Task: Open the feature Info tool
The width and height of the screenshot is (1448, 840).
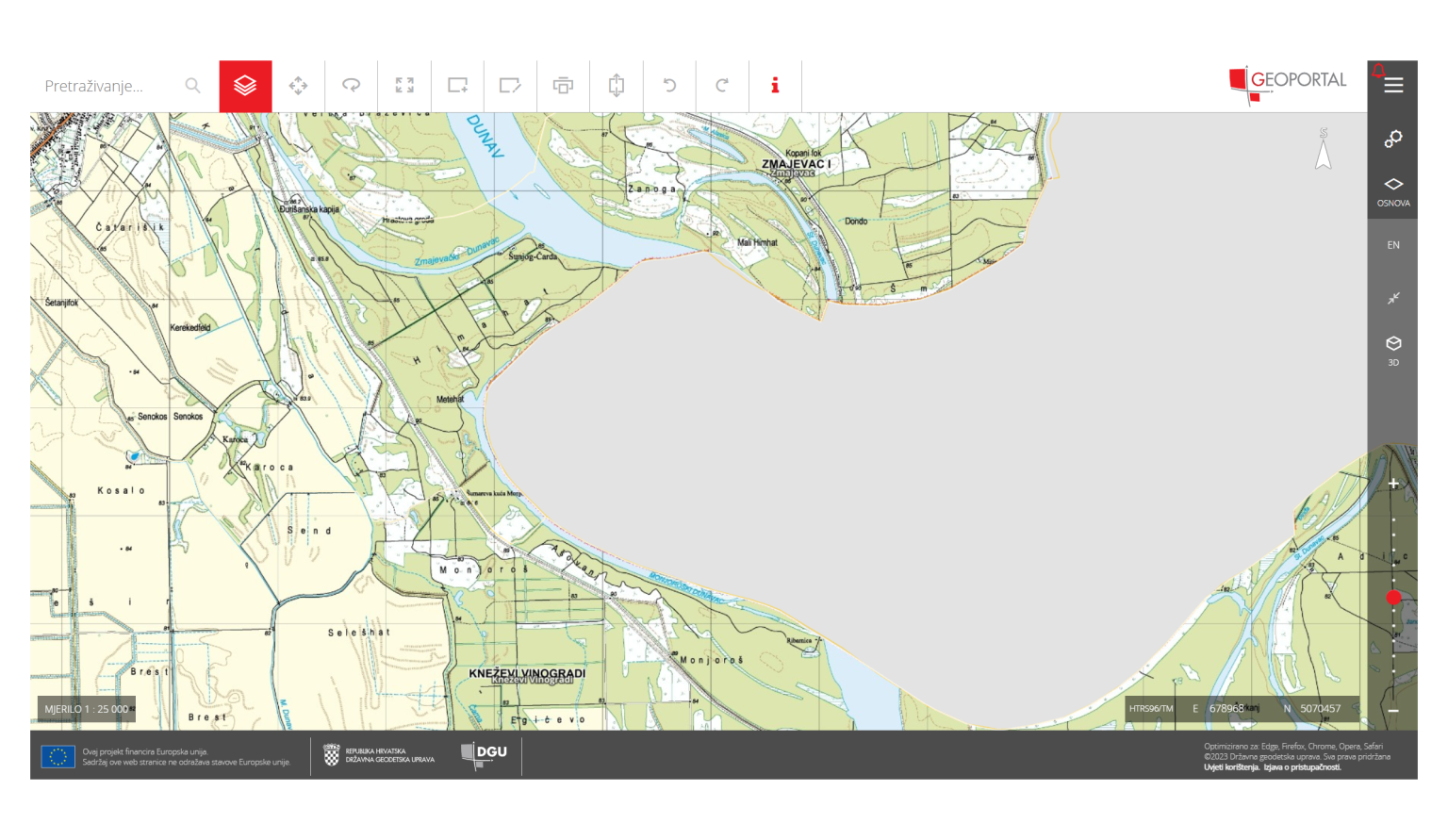Action: (776, 85)
